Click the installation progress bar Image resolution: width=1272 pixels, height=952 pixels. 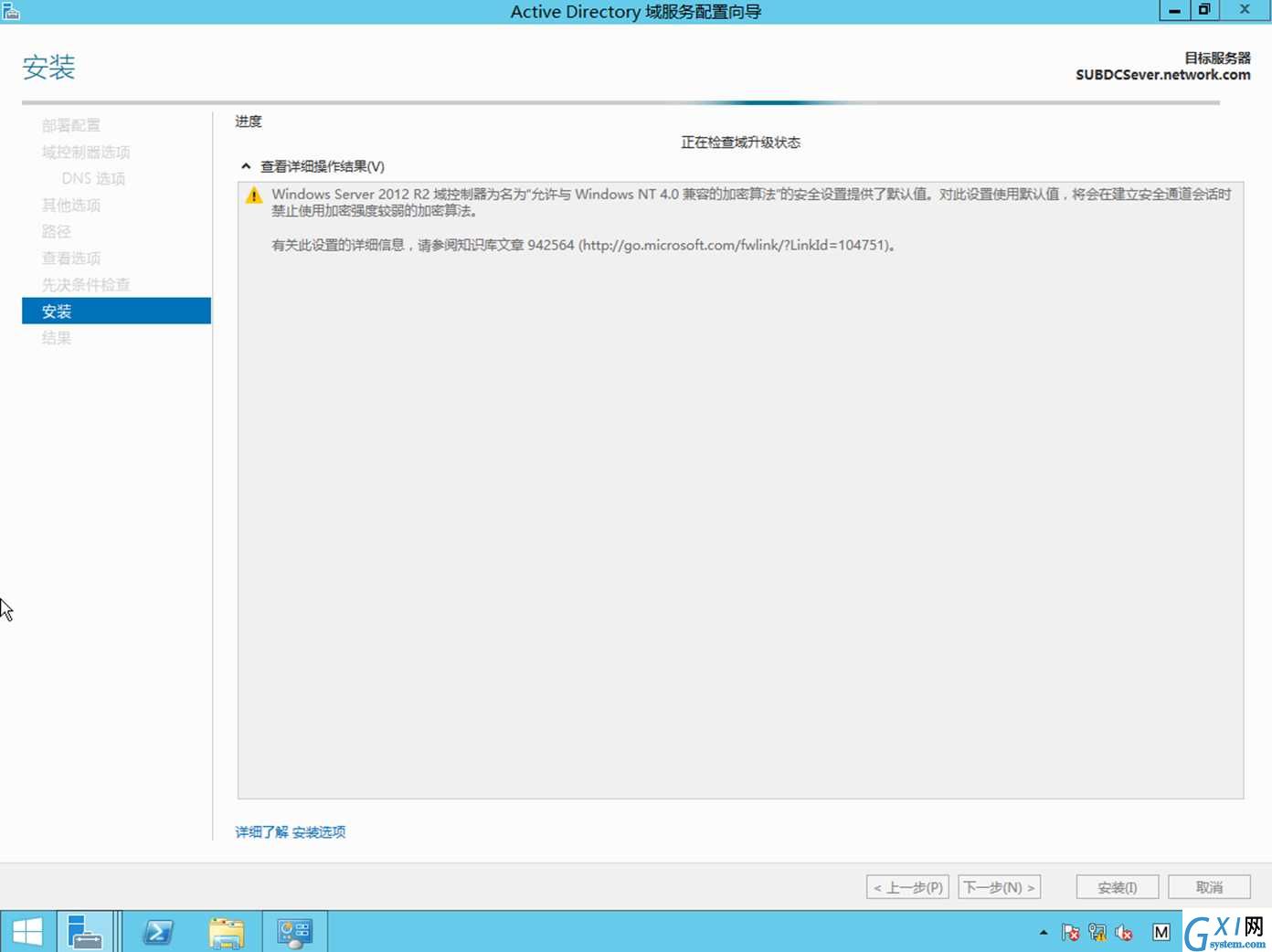coord(620,102)
